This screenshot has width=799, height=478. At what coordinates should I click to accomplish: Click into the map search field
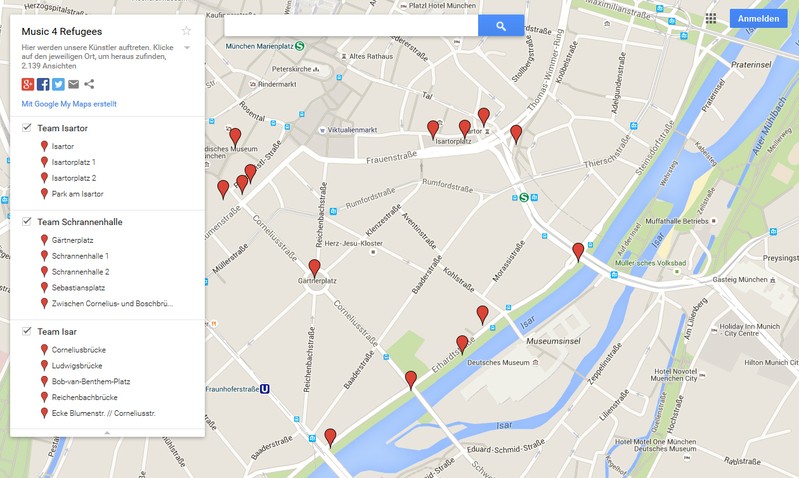[350, 26]
